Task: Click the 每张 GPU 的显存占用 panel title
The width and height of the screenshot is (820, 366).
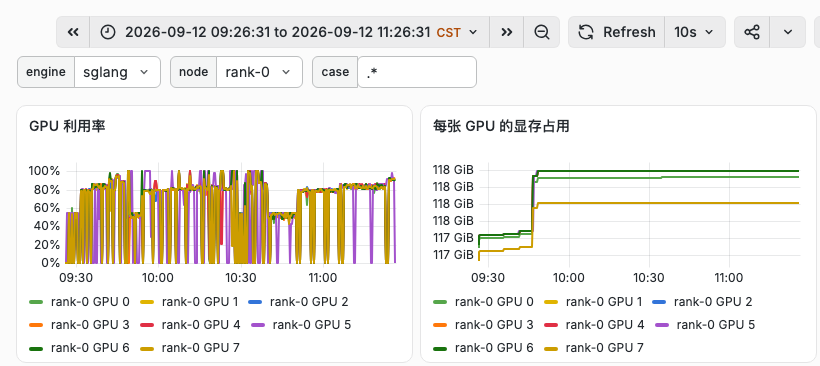Action: tap(501, 126)
